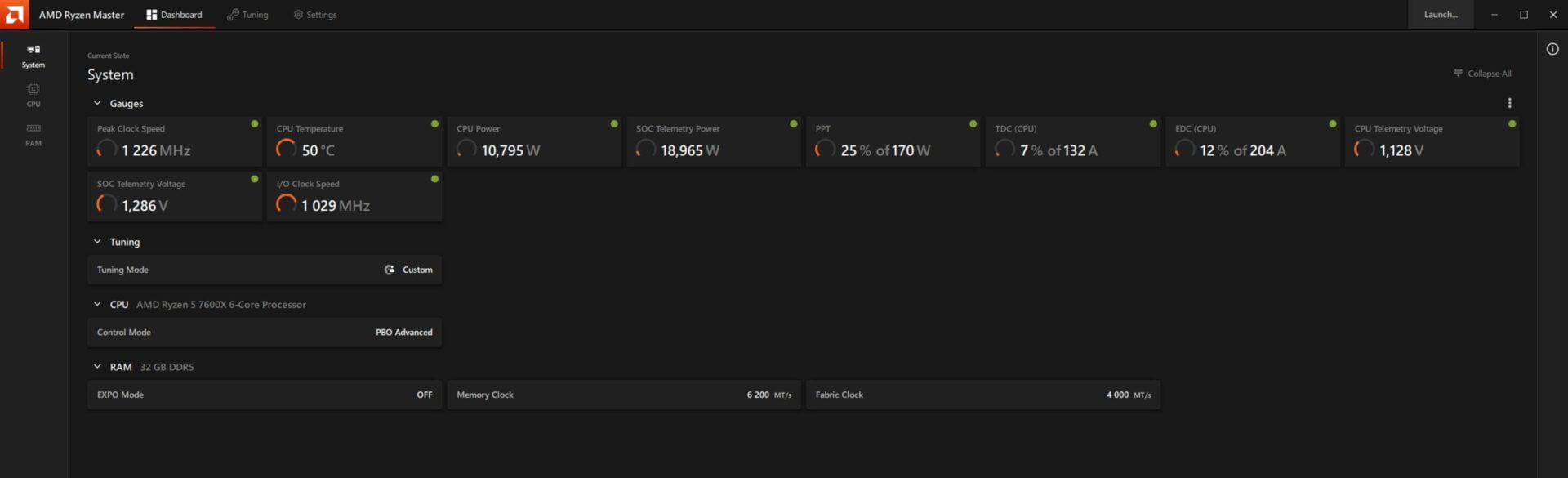
Task: Click the "18,965 W" SOC power value
Action: pos(690,150)
